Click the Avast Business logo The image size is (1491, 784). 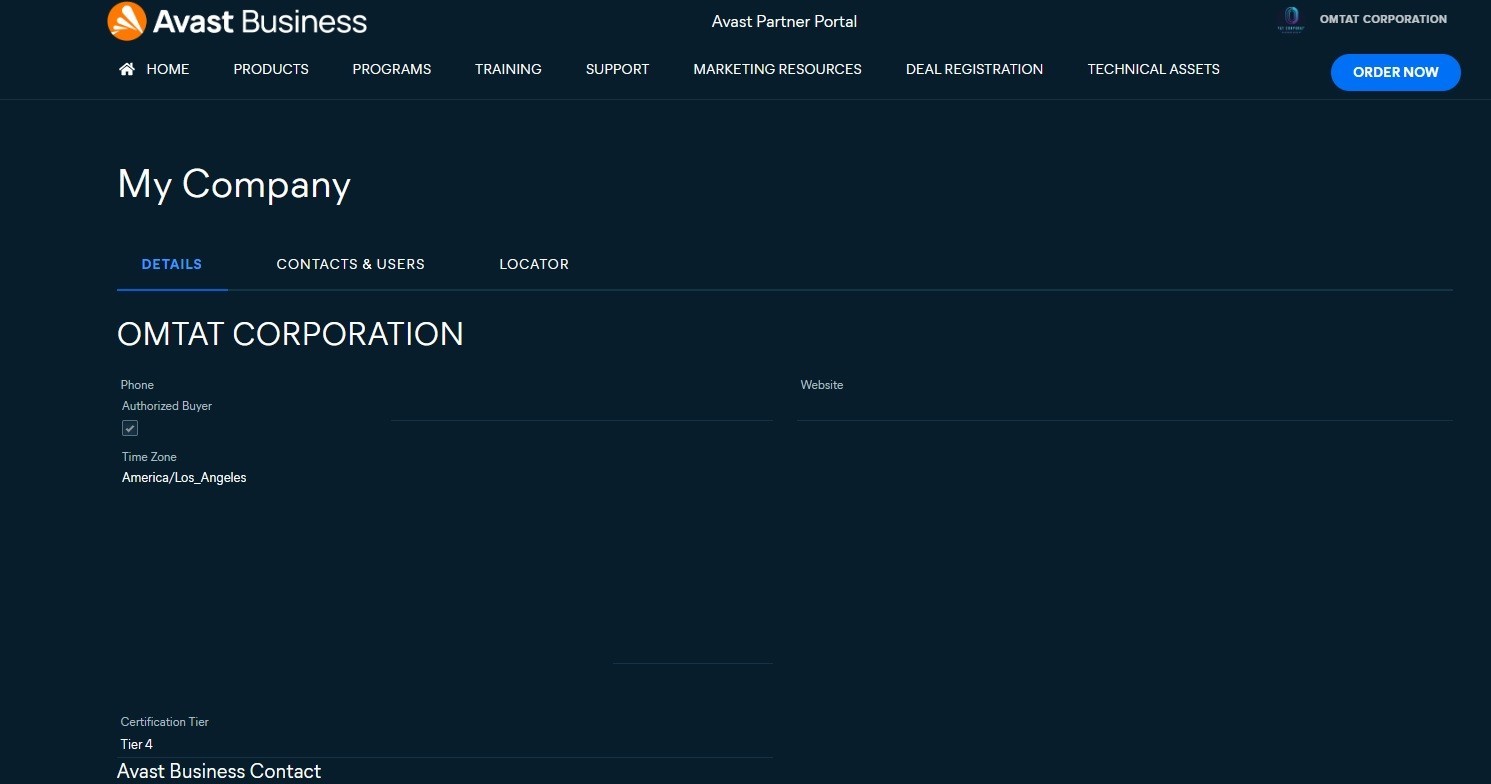[237, 21]
